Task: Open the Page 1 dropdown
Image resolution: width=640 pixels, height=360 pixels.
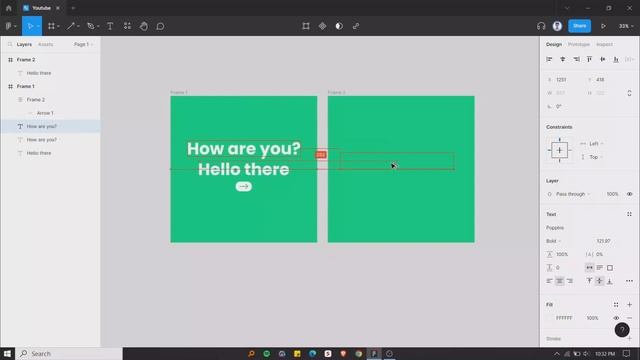Action: coord(83,44)
